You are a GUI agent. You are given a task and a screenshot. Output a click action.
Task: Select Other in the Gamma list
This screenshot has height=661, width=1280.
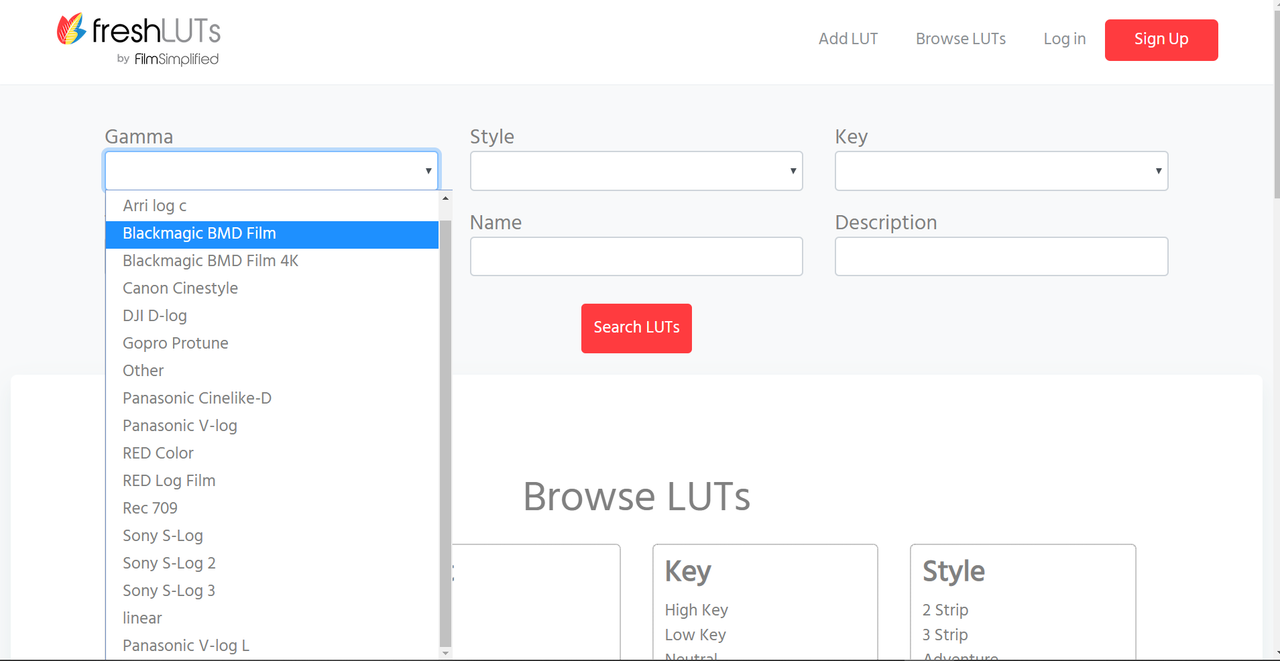coord(272,371)
